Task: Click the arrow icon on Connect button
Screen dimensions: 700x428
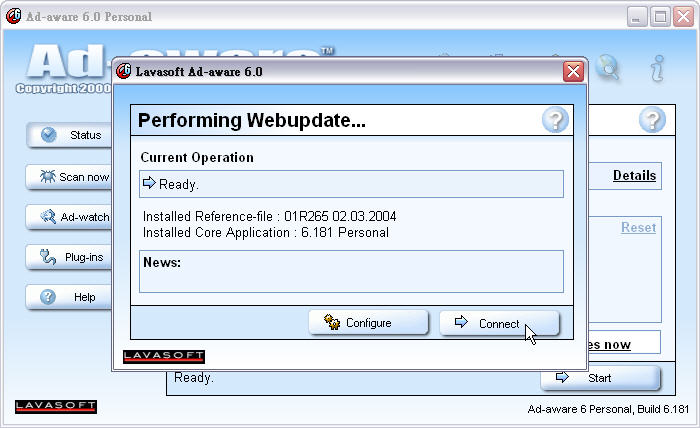Action: click(x=461, y=321)
